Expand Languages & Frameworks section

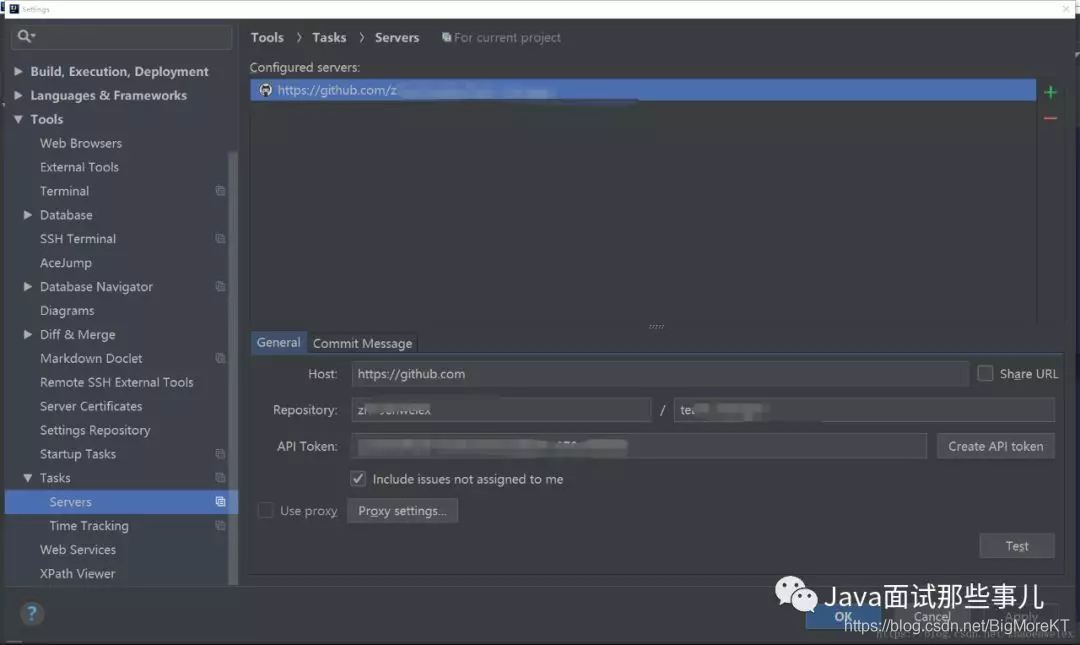tap(19, 95)
